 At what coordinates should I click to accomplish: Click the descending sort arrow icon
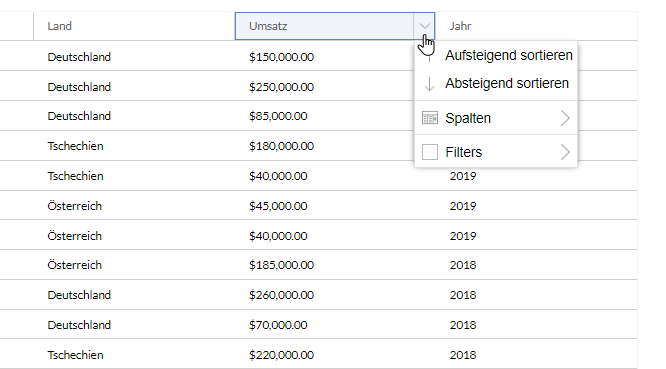(429, 84)
